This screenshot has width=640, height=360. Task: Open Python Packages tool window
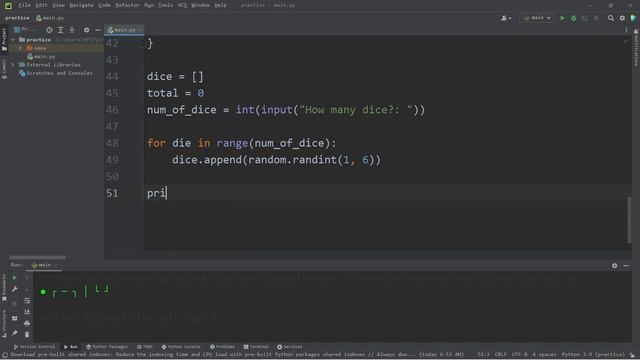[107, 347]
